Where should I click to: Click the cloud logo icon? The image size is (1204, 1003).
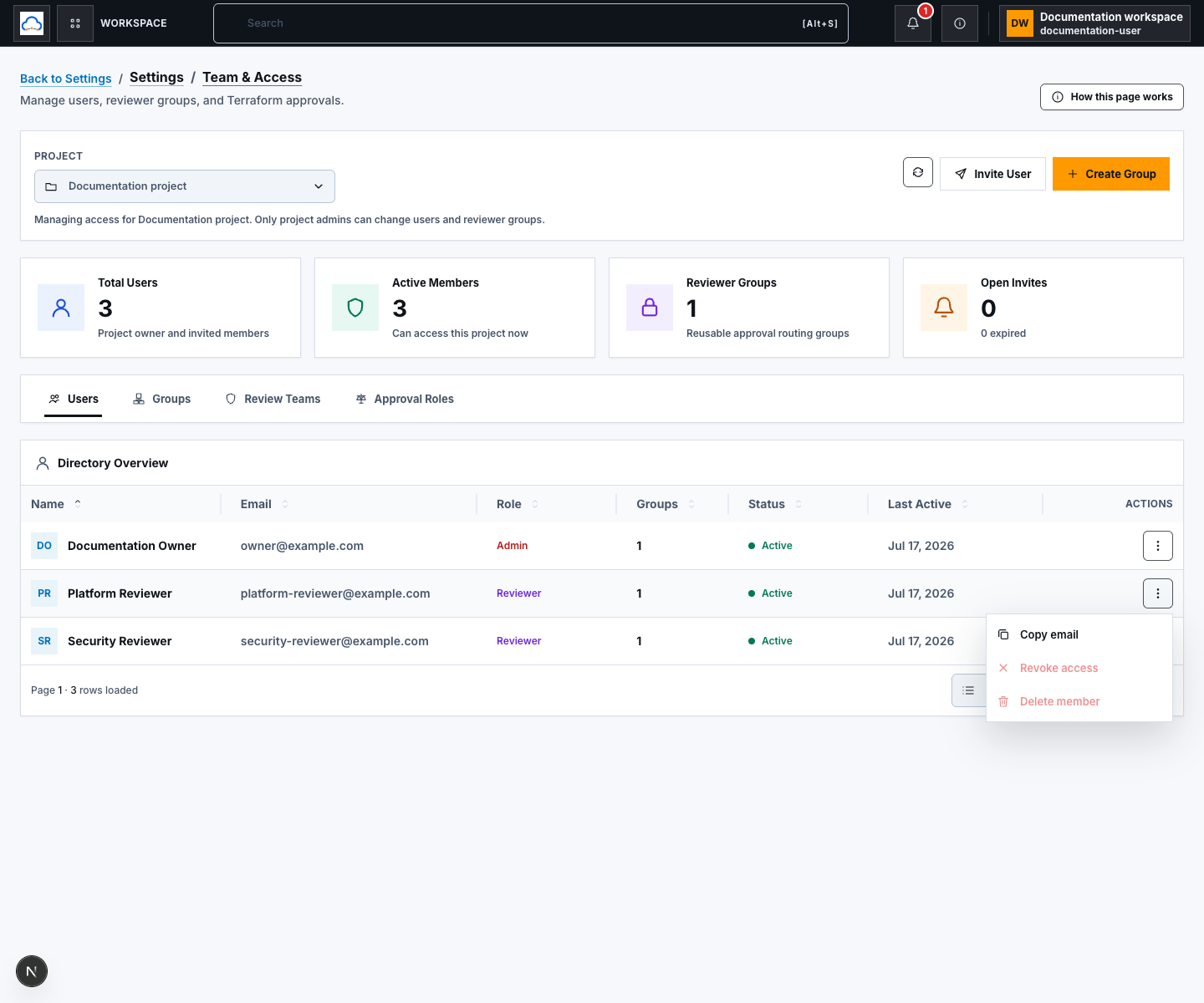pyautogui.click(x=32, y=23)
